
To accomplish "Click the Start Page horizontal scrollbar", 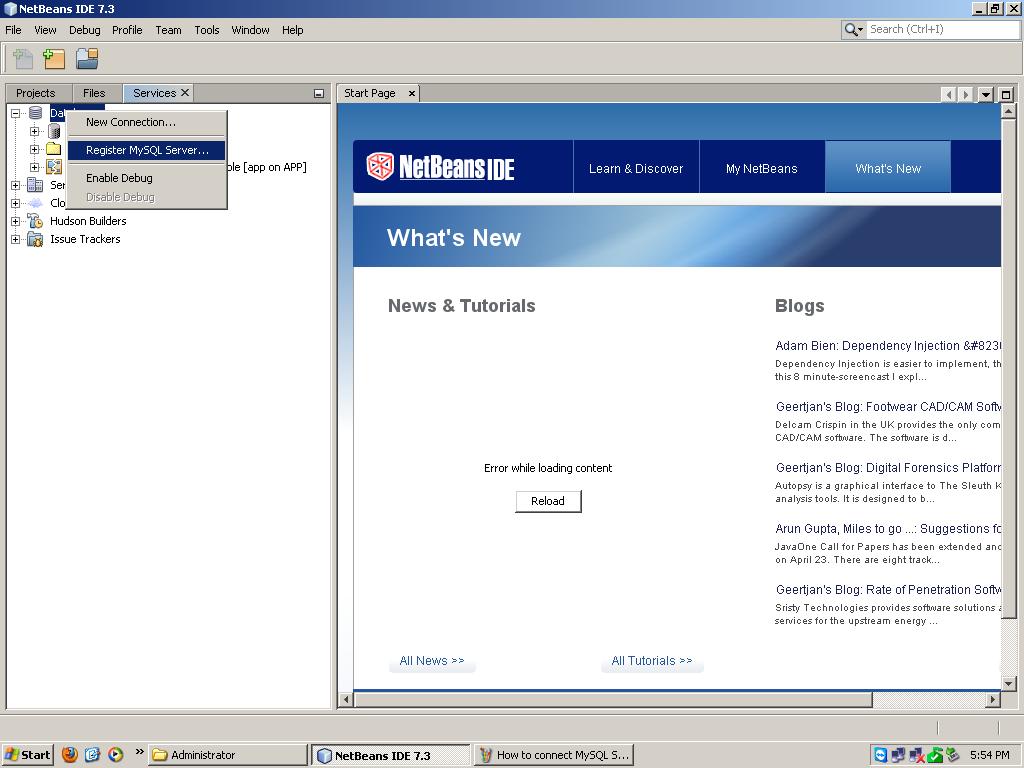I will (x=613, y=699).
